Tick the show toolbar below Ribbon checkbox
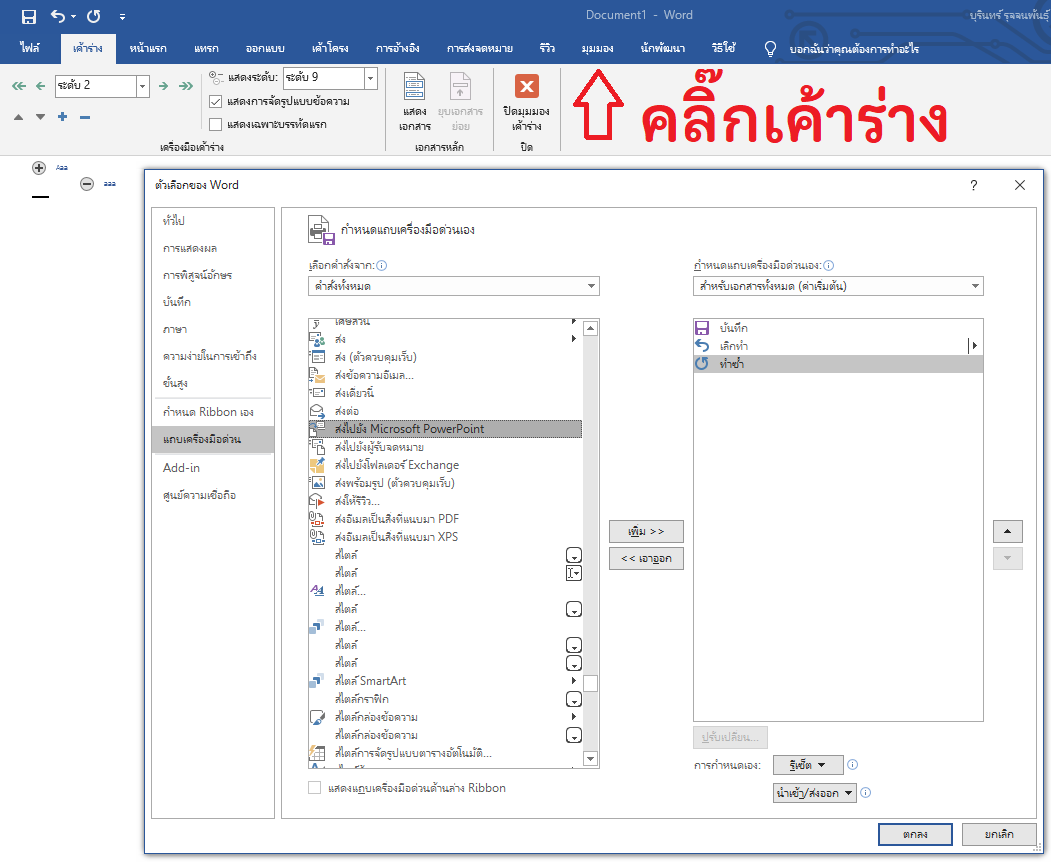1051x866 pixels. click(x=315, y=788)
